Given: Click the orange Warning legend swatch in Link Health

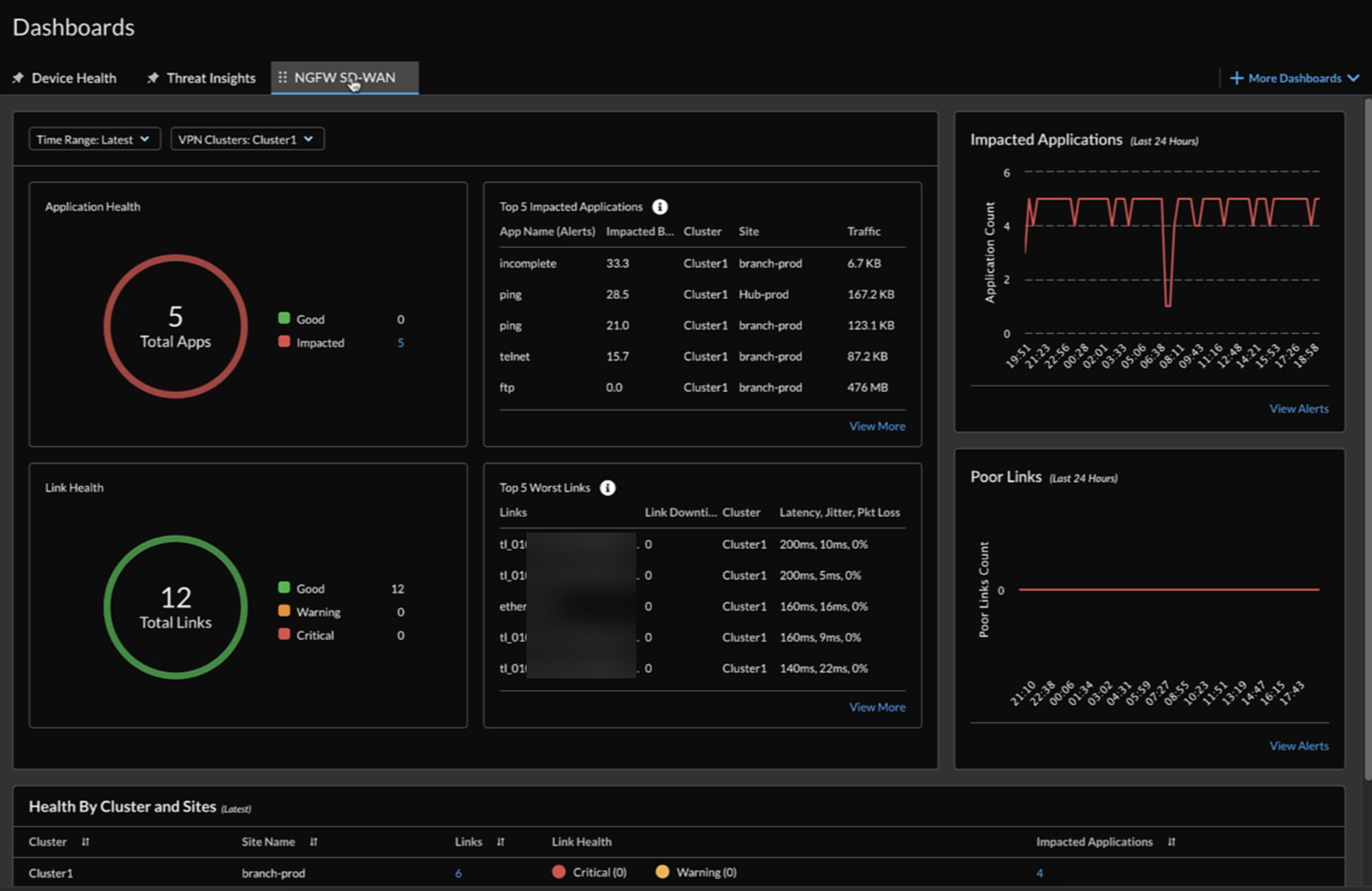Looking at the screenshot, I should click(284, 611).
